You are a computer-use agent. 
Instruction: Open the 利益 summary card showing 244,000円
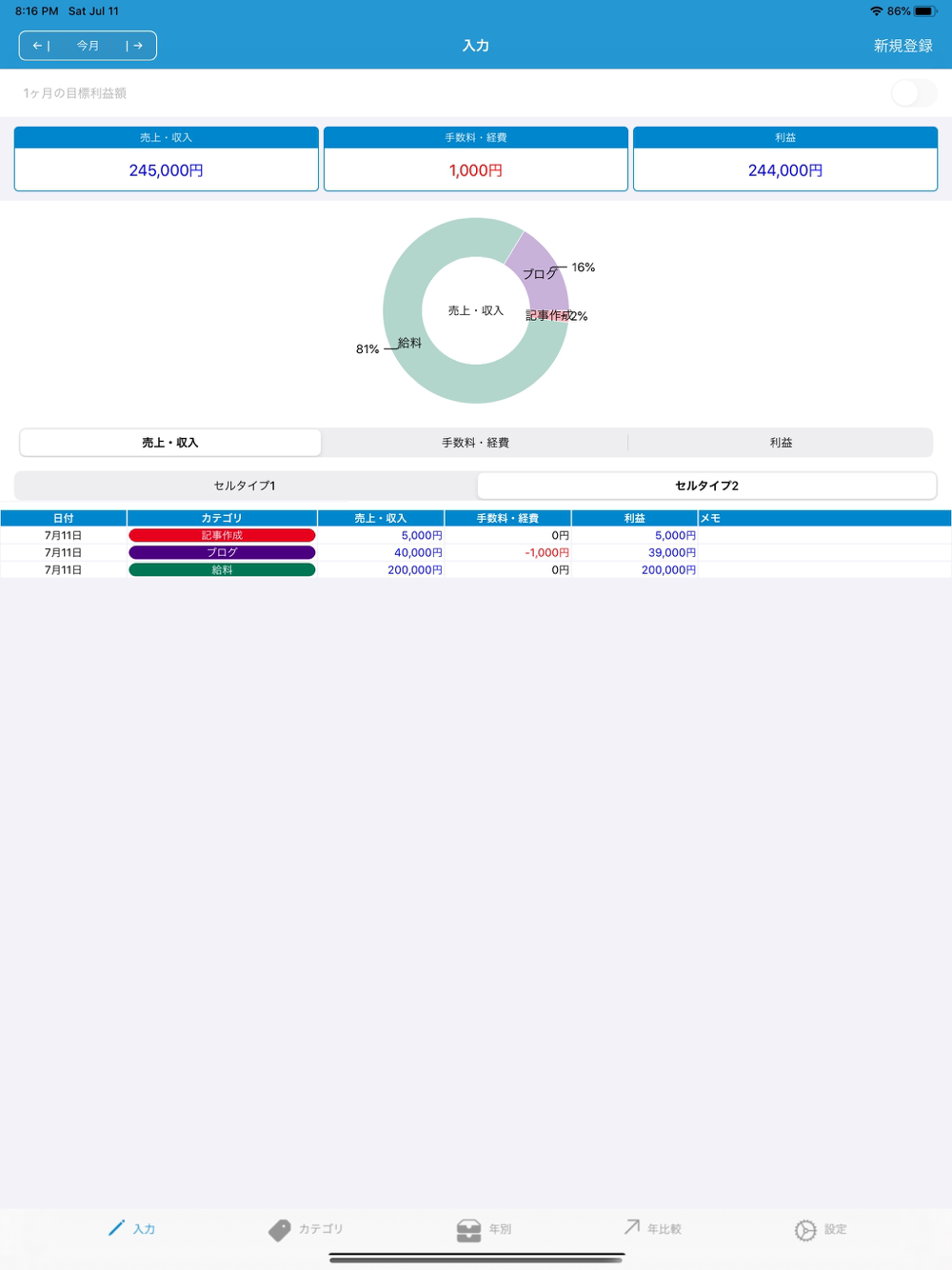[x=785, y=159]
